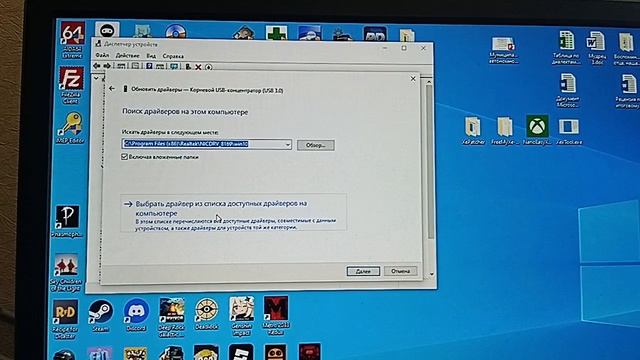Maximize the Device Manager window
The width and height of the screenshot is (640, 360).
404,48
